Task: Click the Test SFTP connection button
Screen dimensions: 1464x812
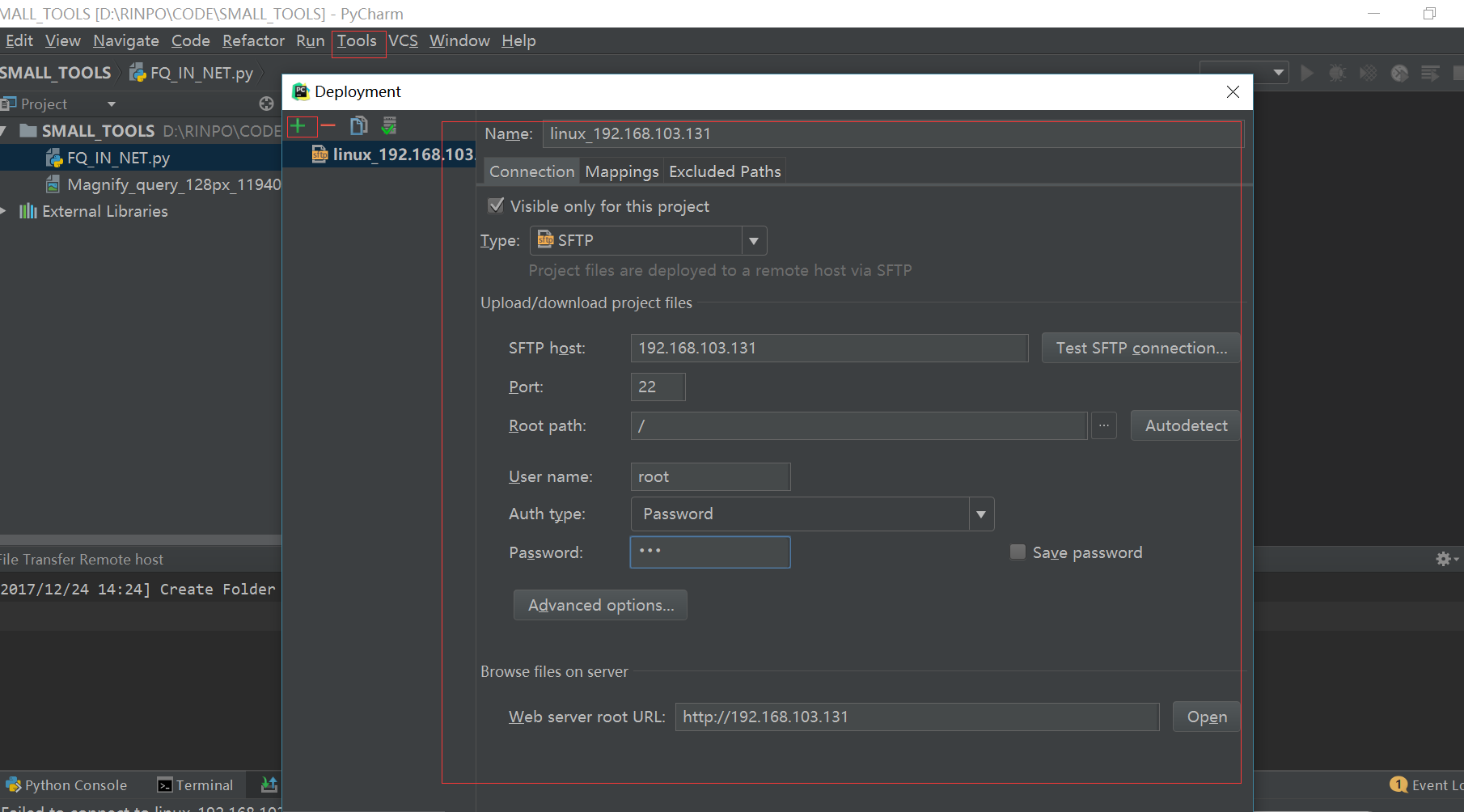Action: tap(1140, 348)
